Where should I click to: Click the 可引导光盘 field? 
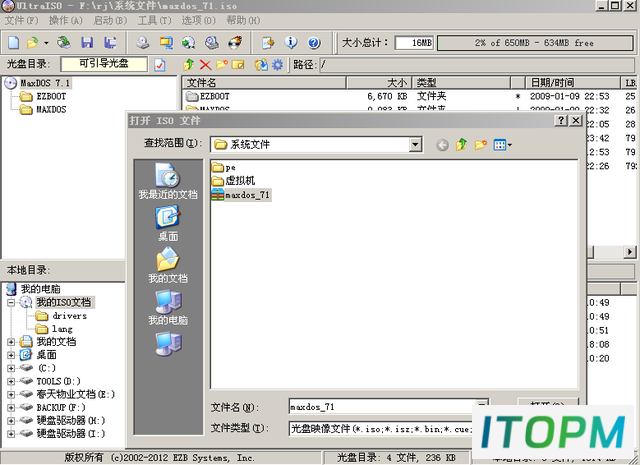[104, 64]
